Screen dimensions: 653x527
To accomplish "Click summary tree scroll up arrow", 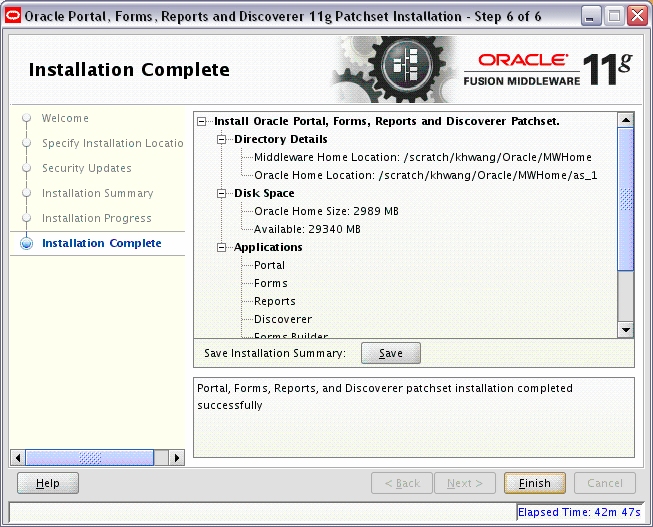I will (626, 120).
